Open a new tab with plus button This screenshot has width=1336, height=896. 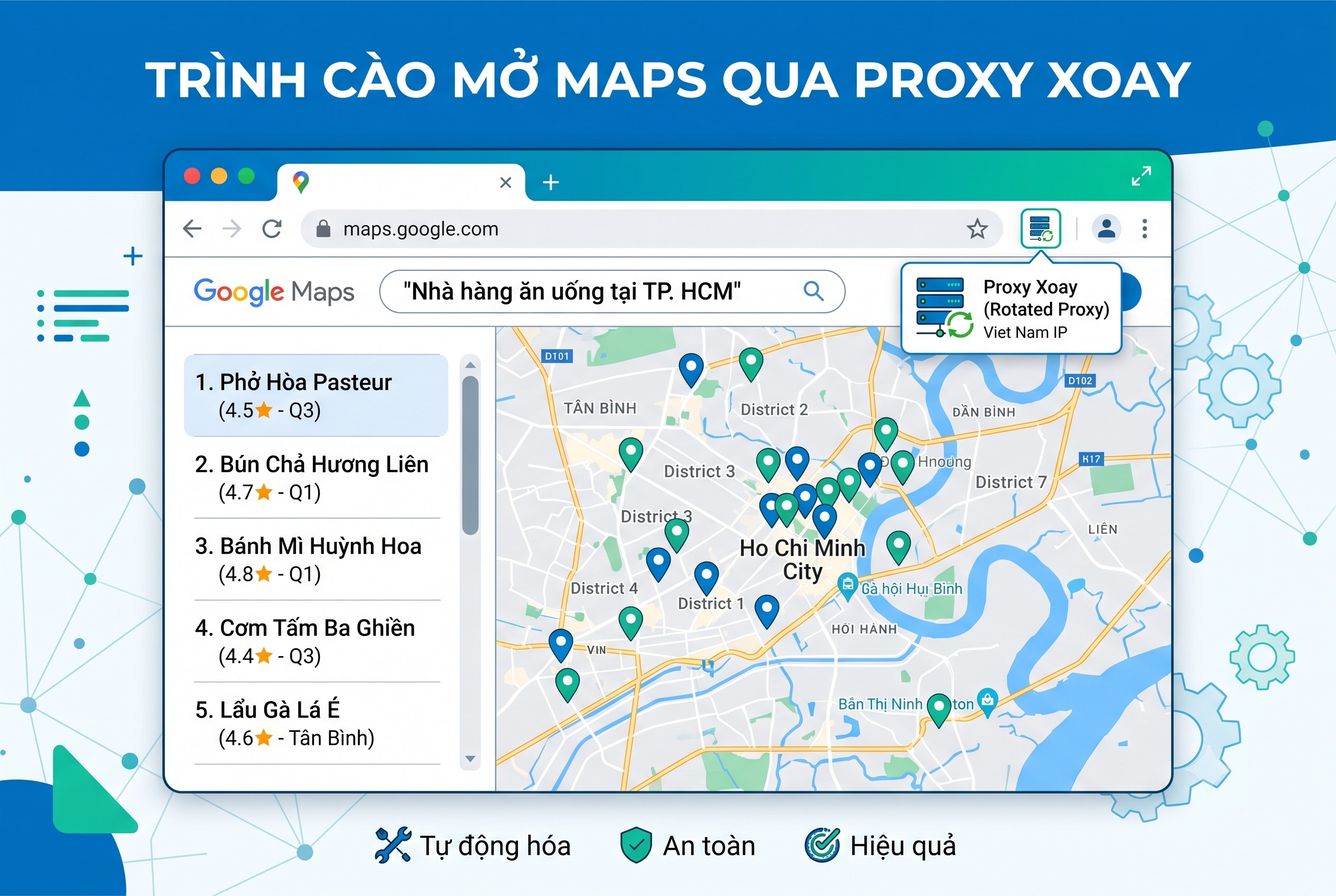[x=551, y=182]
